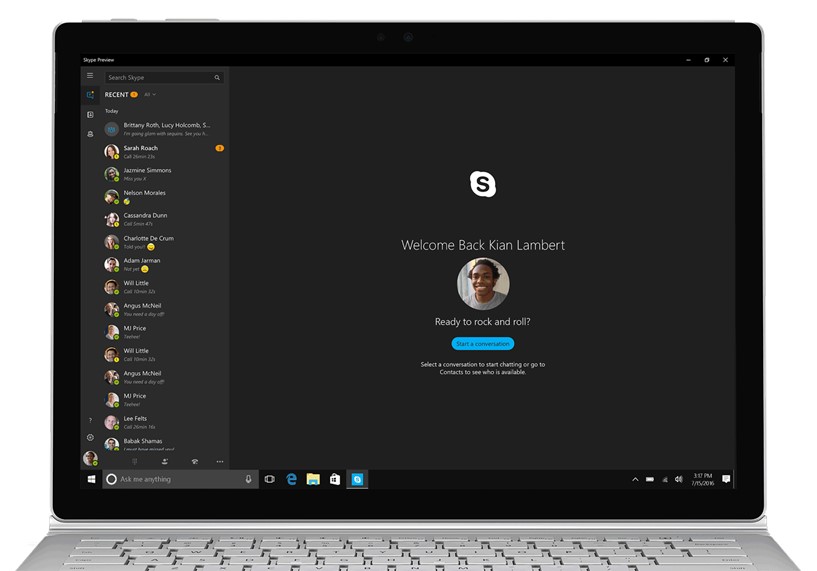The width and height of the screenshot is (817, 571).
Task: Click the search magnifier icon
Action: click(x=217, y=78)
